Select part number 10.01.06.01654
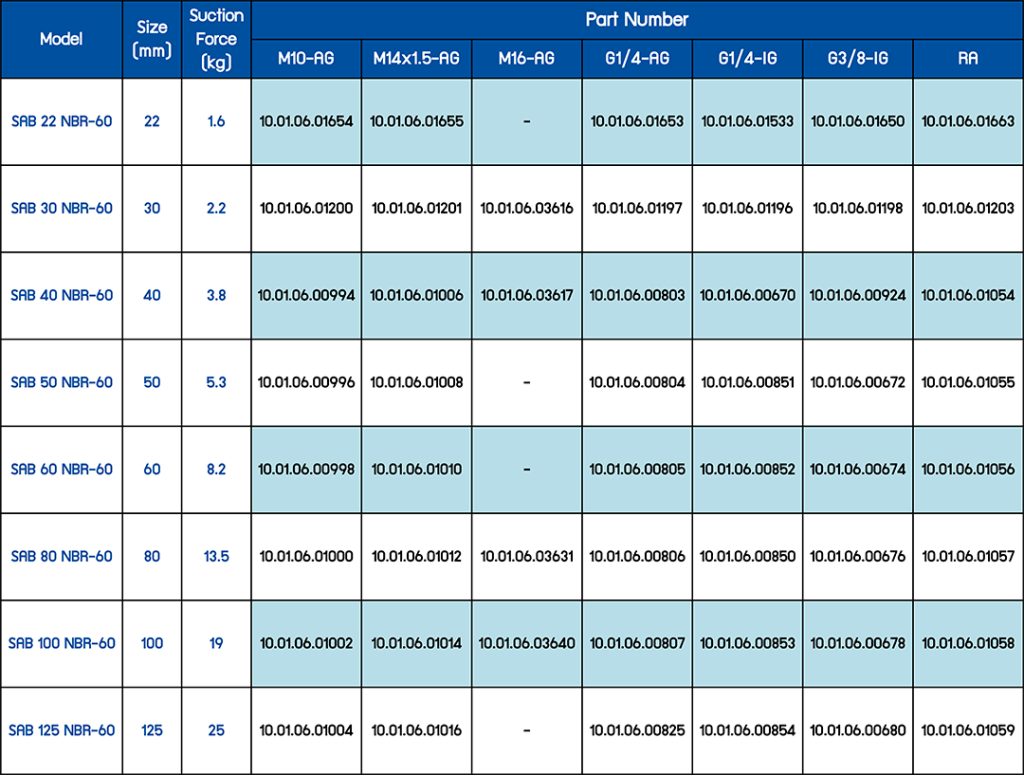1024x775 pixels. tap(306, 121)
